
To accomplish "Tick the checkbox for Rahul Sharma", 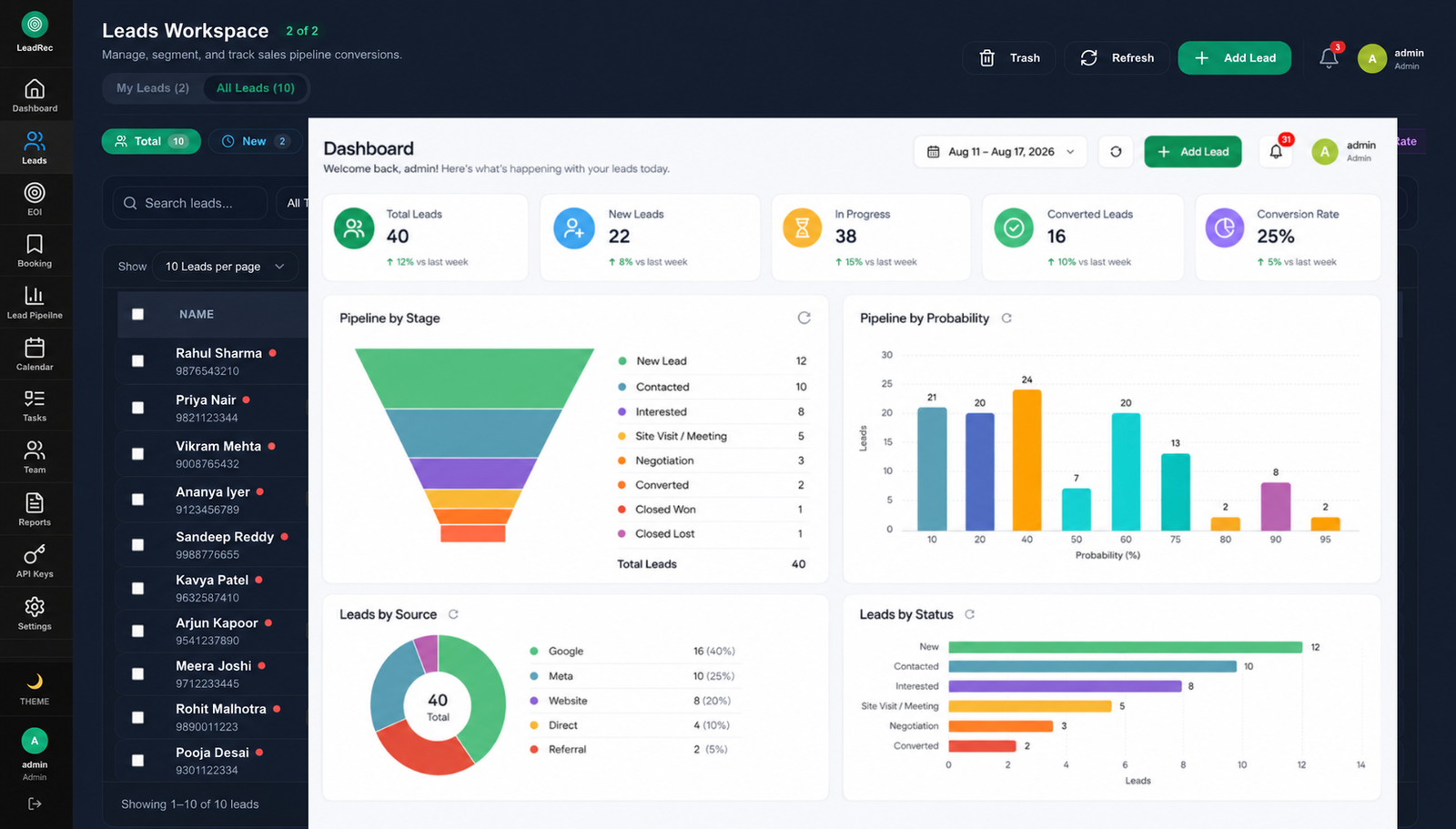I will [137, 361].
